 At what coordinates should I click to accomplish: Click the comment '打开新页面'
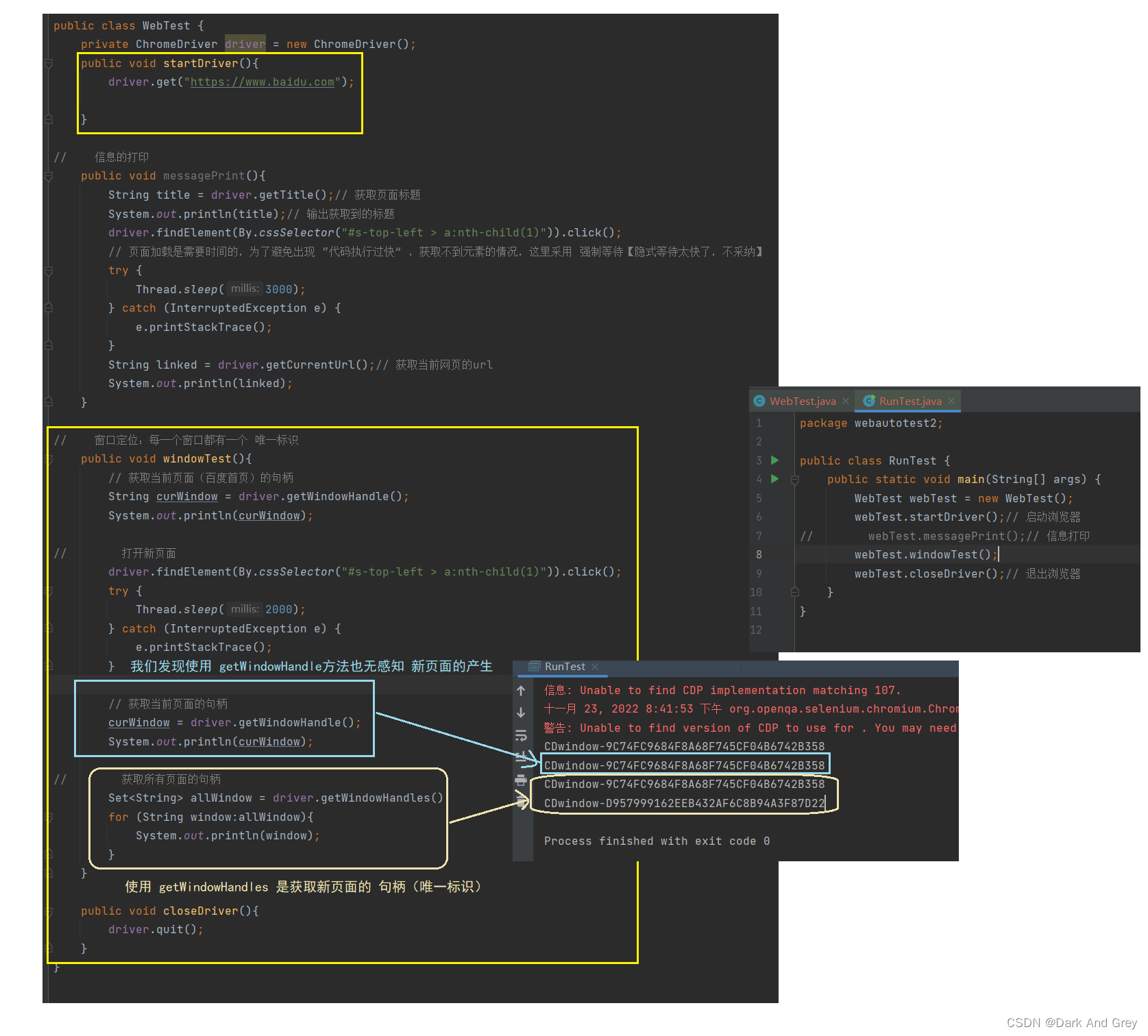[149, 553]
